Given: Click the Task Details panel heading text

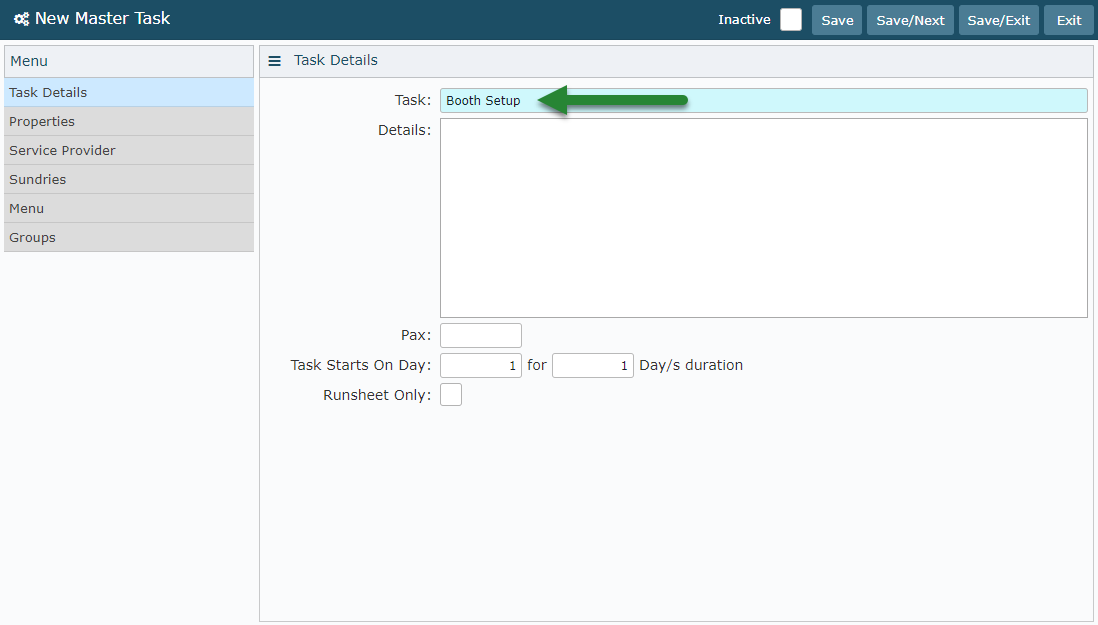Looking at the screenshot, I should pos(335,60).
